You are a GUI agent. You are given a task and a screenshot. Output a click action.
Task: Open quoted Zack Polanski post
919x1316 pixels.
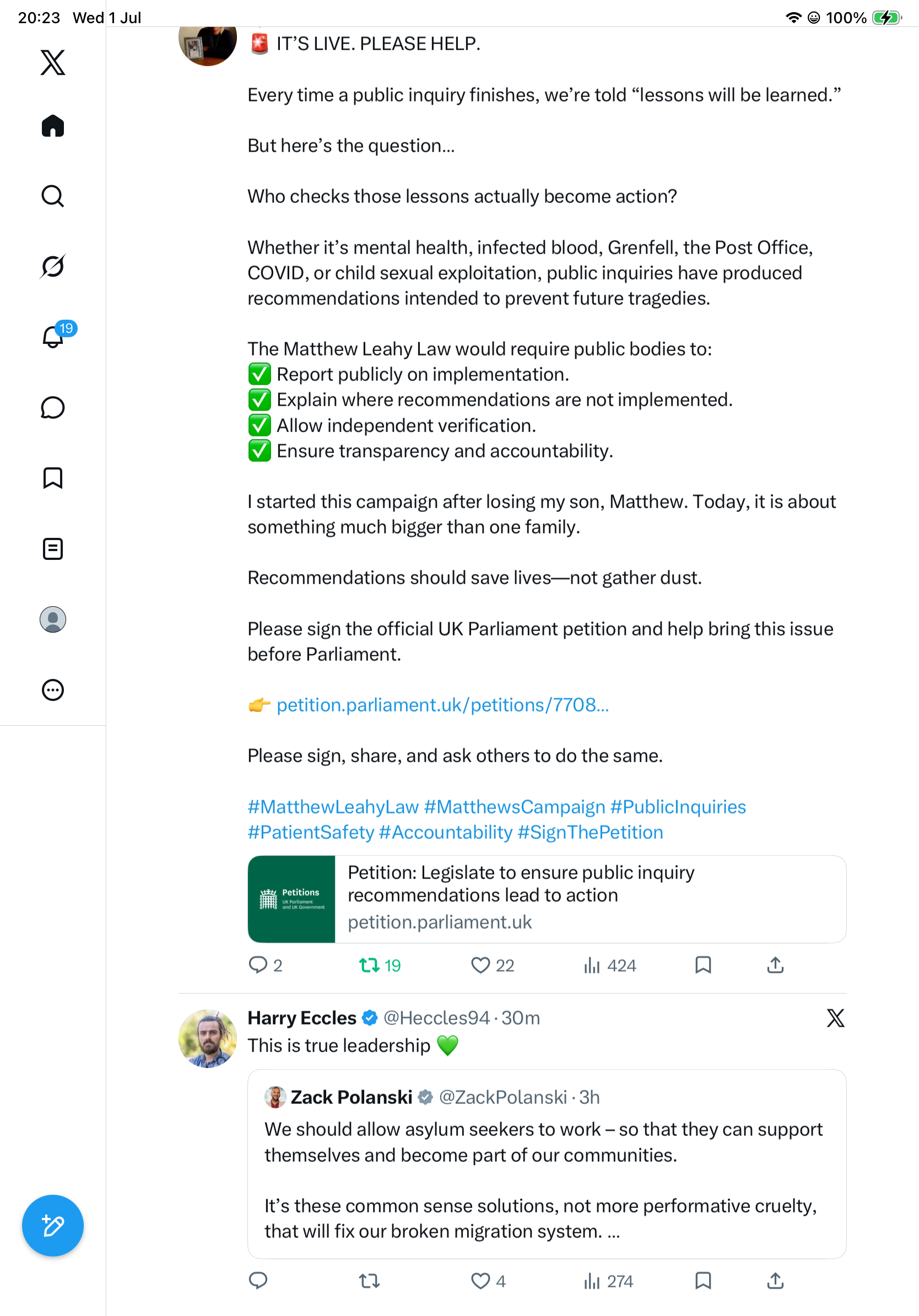point(547,1164)
